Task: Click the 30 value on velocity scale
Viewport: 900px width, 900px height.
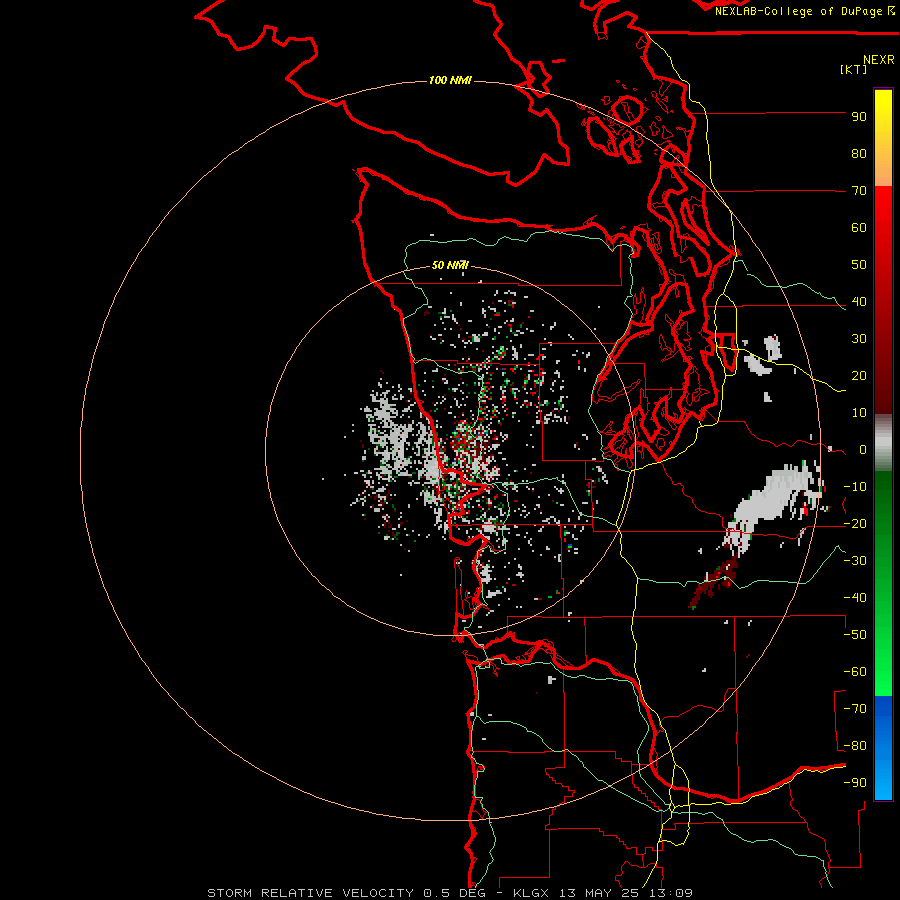Action: click(x=859, y=339)
